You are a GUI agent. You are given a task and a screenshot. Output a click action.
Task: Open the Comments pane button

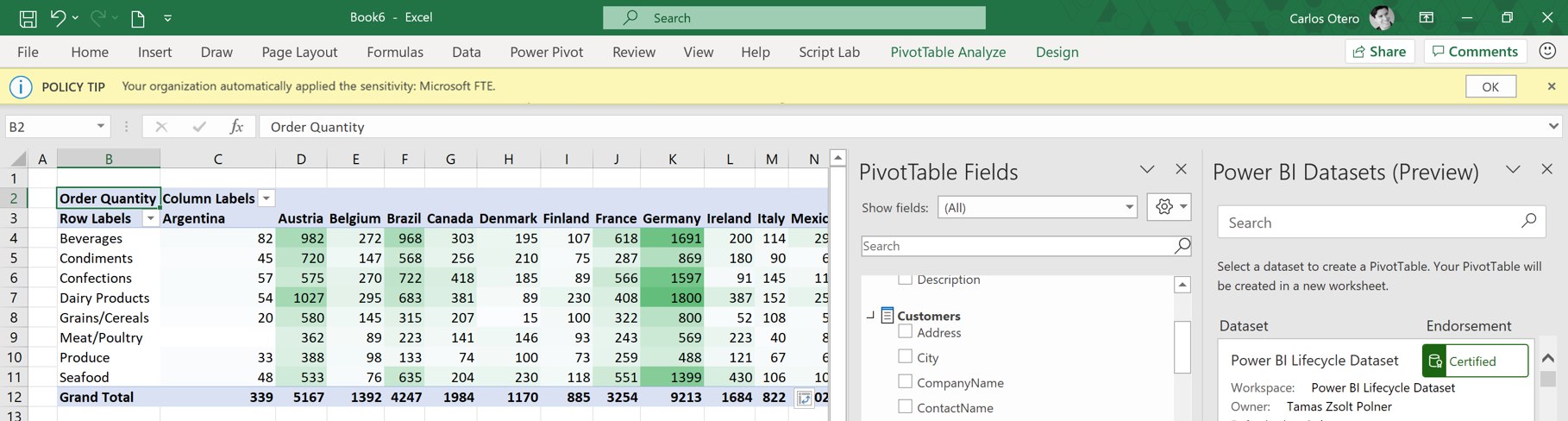(x=1475, y=52)
